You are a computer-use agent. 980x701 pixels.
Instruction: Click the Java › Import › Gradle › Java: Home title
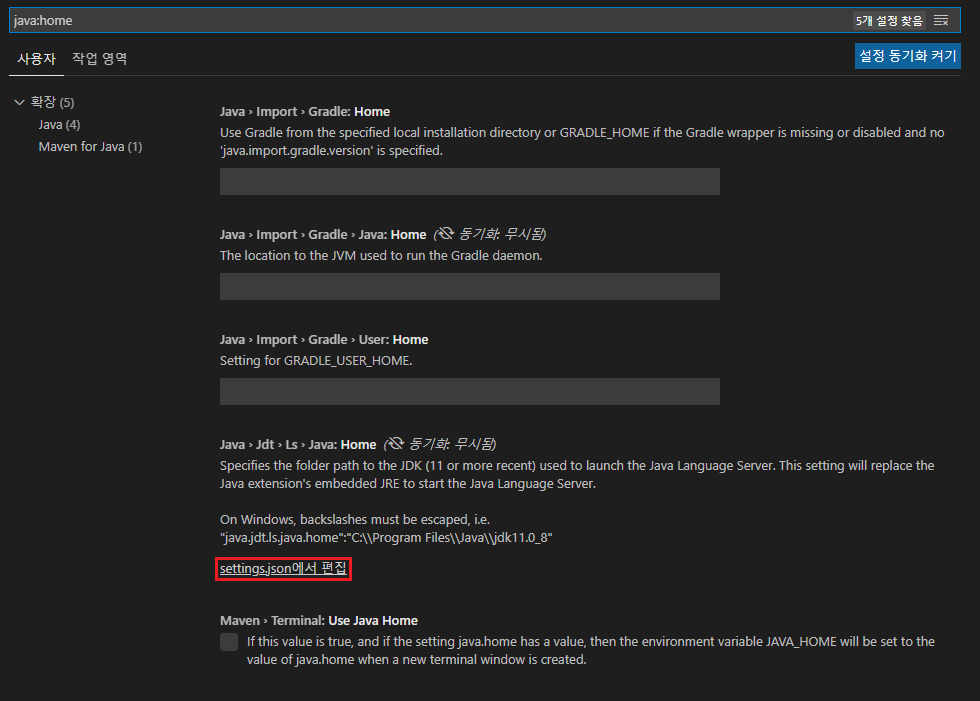coord(323,234)
